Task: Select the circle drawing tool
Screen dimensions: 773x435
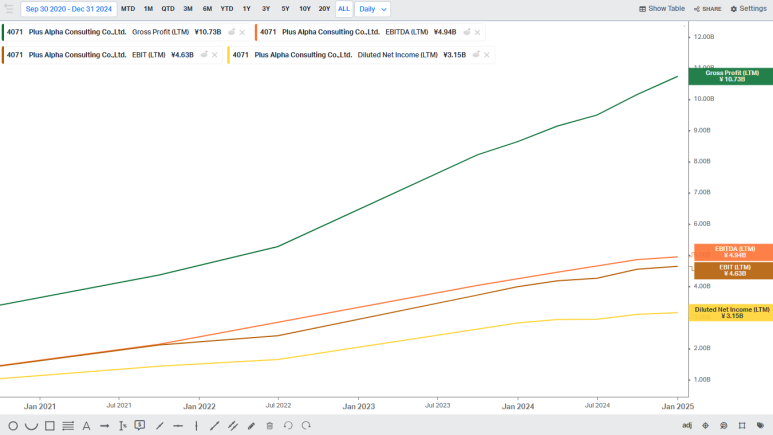Action: point(13,426)
